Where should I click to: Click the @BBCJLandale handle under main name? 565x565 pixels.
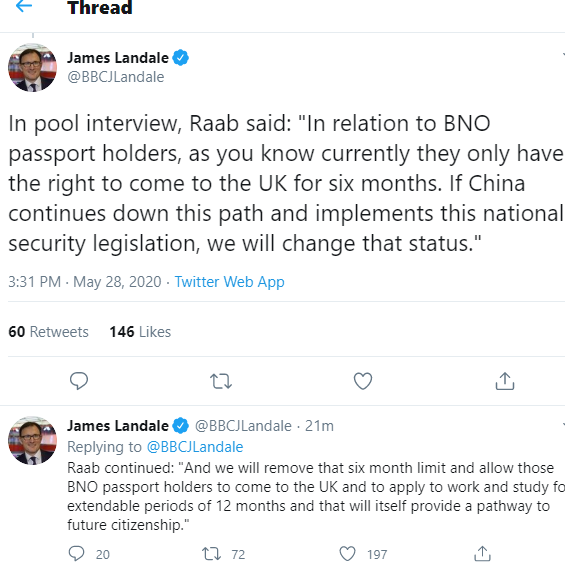(116, 77)
